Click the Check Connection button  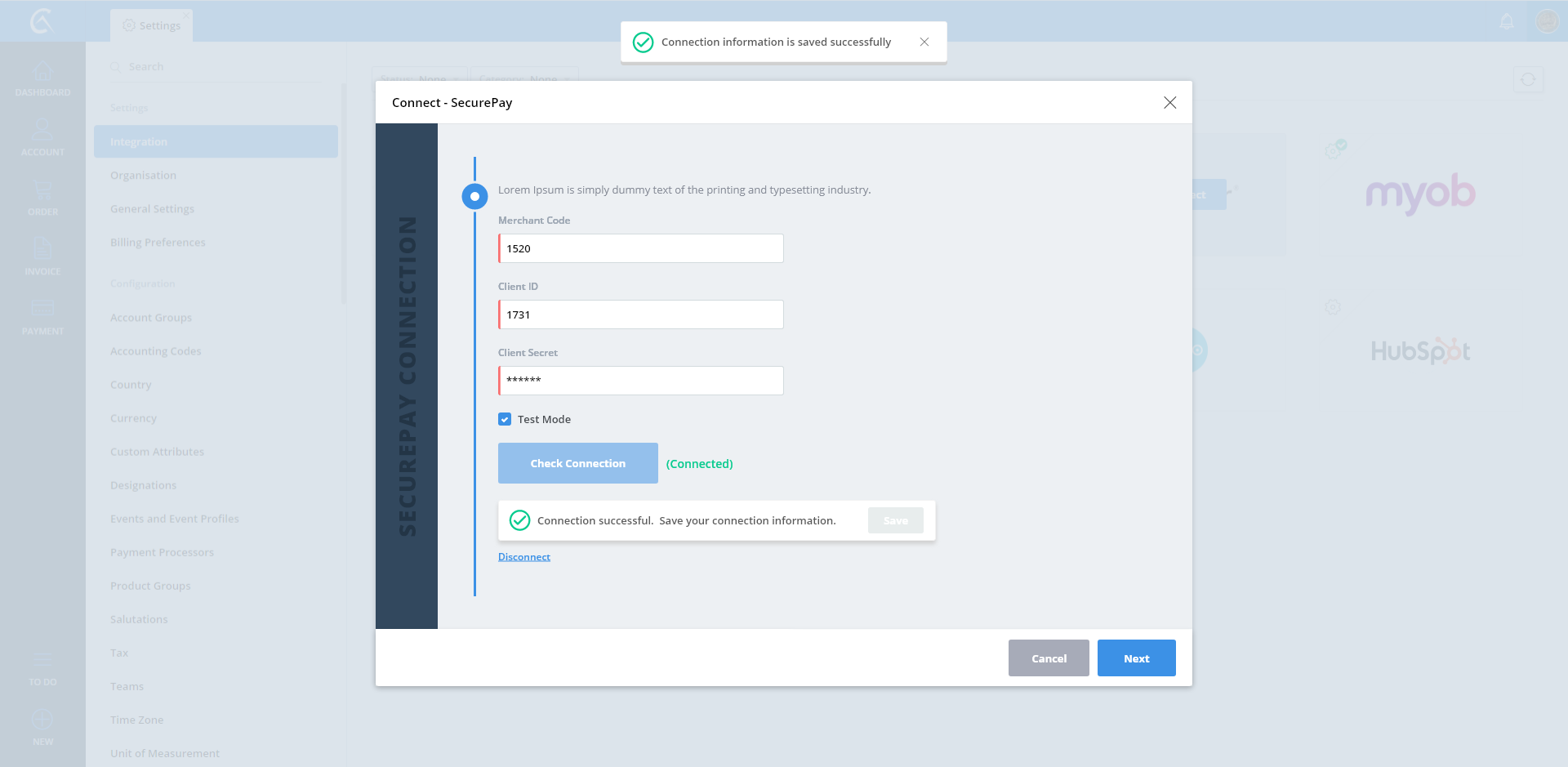pos(577,463)
